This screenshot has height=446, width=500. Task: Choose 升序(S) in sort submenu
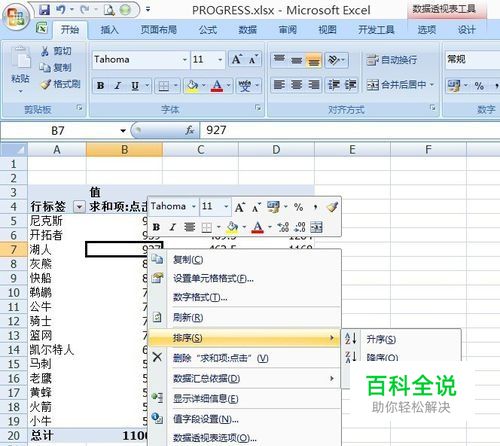click(401, 339)
